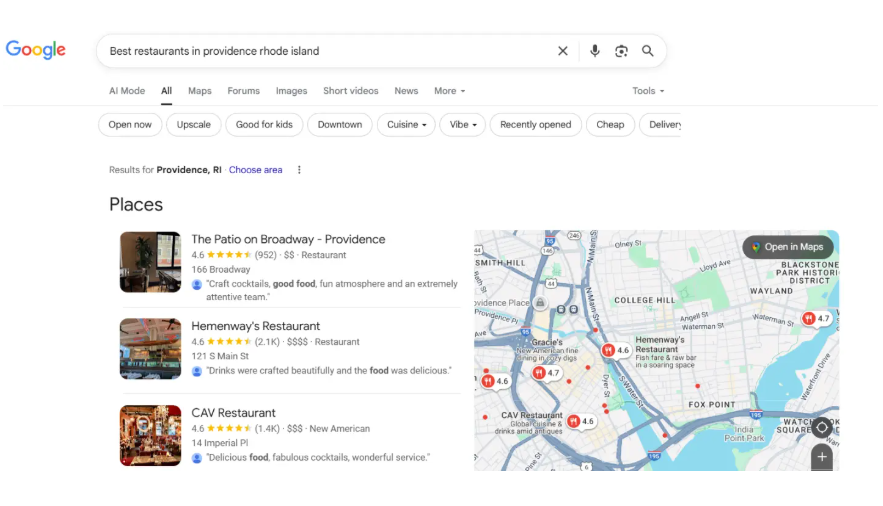883x506 pixels.
Task: Click The Patio on Broadway thumbnail photo
Action: (x=150, y=262)
